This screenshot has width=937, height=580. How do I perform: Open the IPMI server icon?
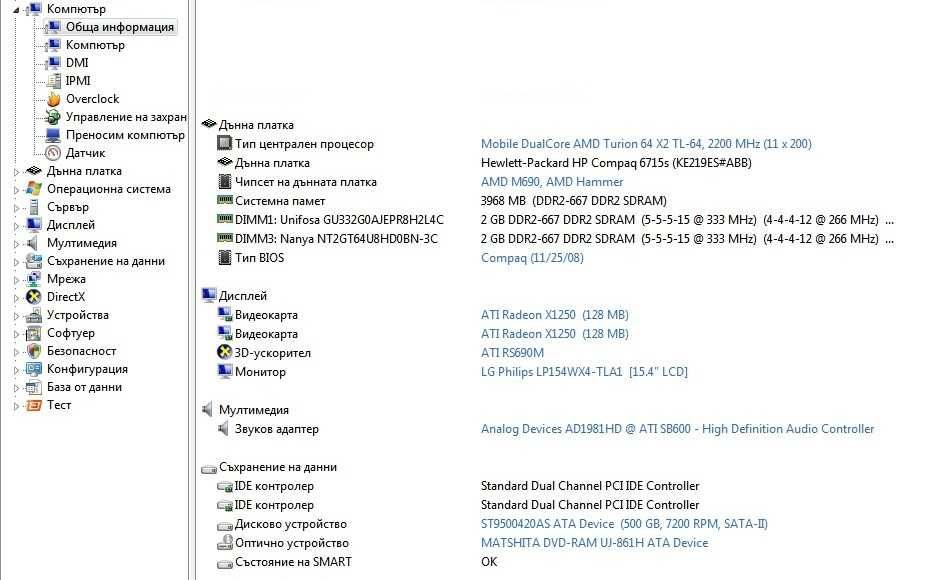53,81
